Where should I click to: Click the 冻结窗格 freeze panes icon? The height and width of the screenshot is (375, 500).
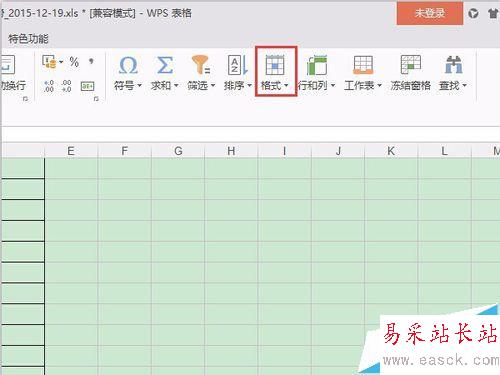(x=411, y=65)
